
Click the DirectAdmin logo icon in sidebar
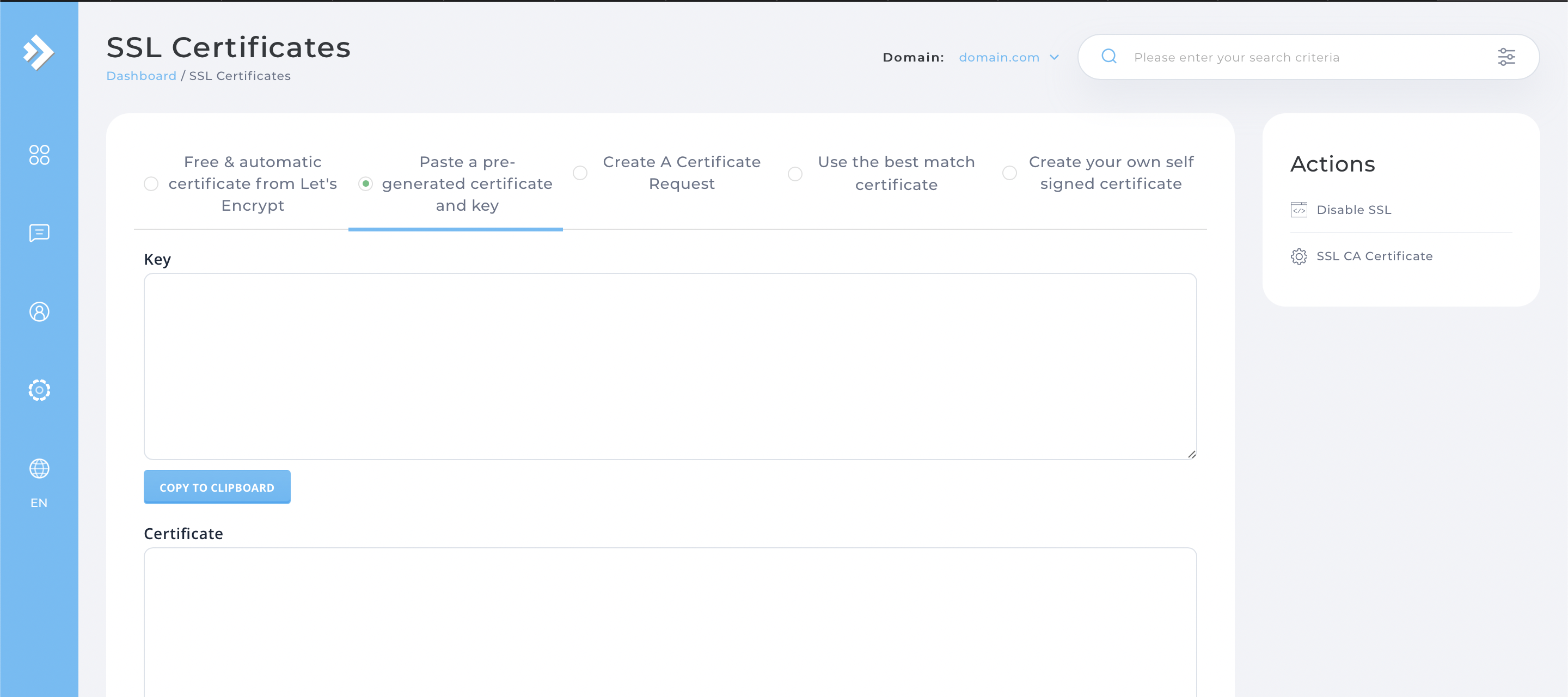click(x=38, y=52)
